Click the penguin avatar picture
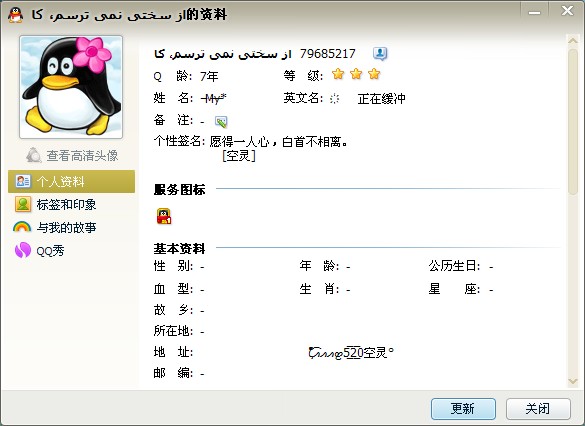 pyautogui.click(x=71, y=87)
